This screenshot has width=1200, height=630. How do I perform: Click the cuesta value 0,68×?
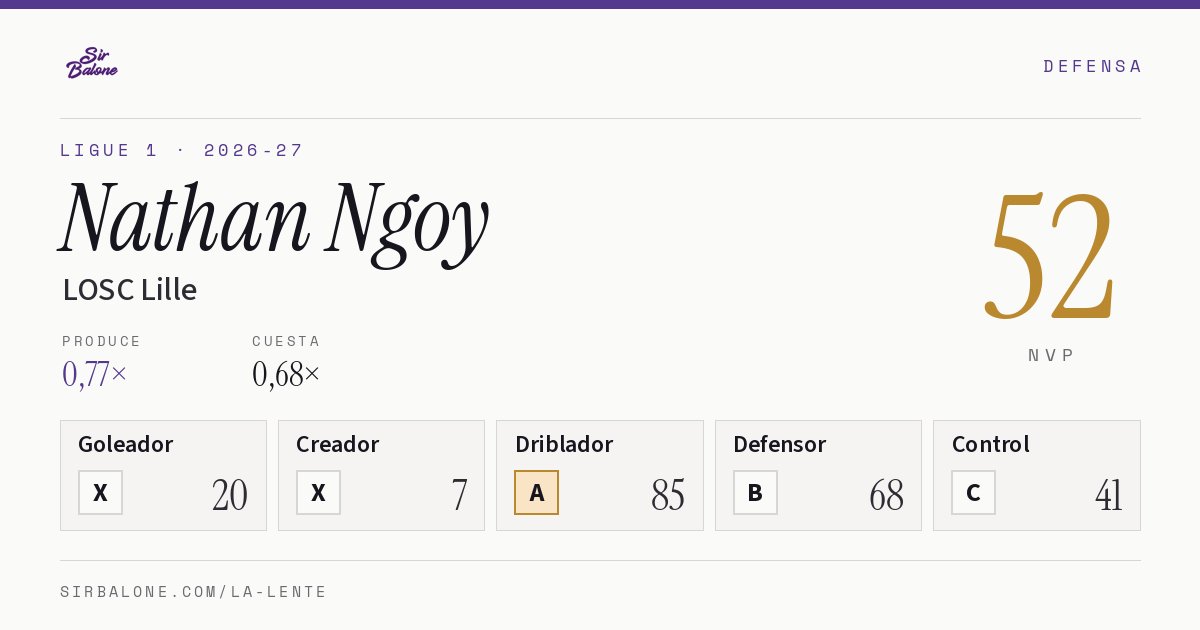coord(286,374)
